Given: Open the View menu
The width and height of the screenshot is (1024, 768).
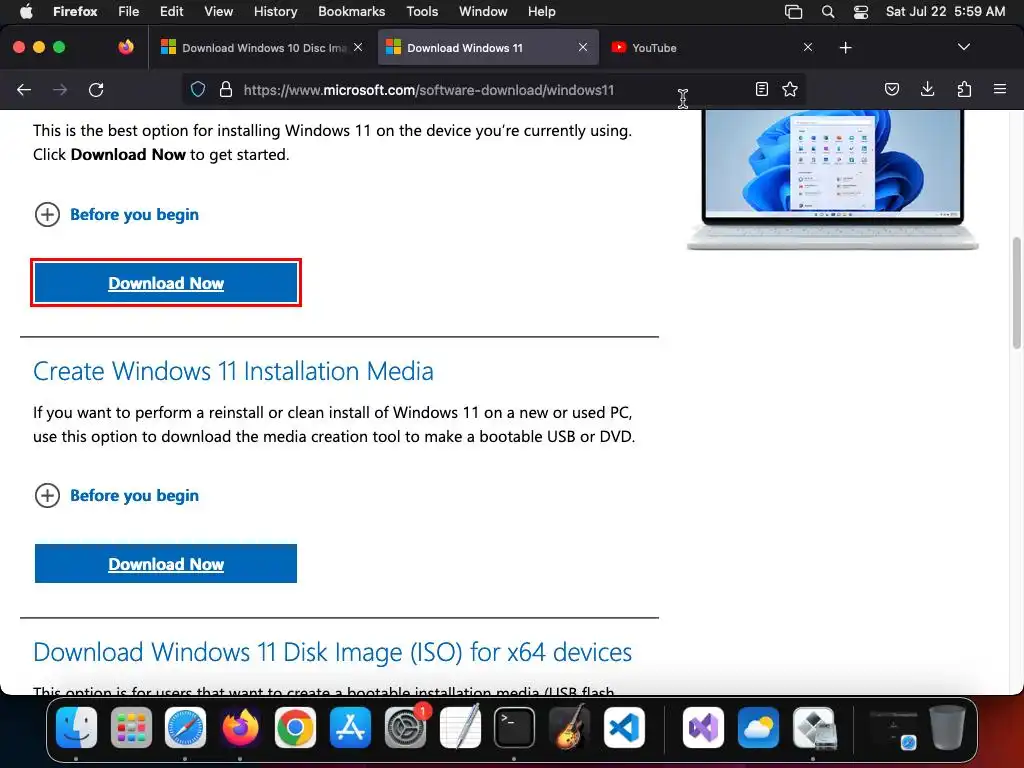Looking at the screenshot, I should click(218, 11).
